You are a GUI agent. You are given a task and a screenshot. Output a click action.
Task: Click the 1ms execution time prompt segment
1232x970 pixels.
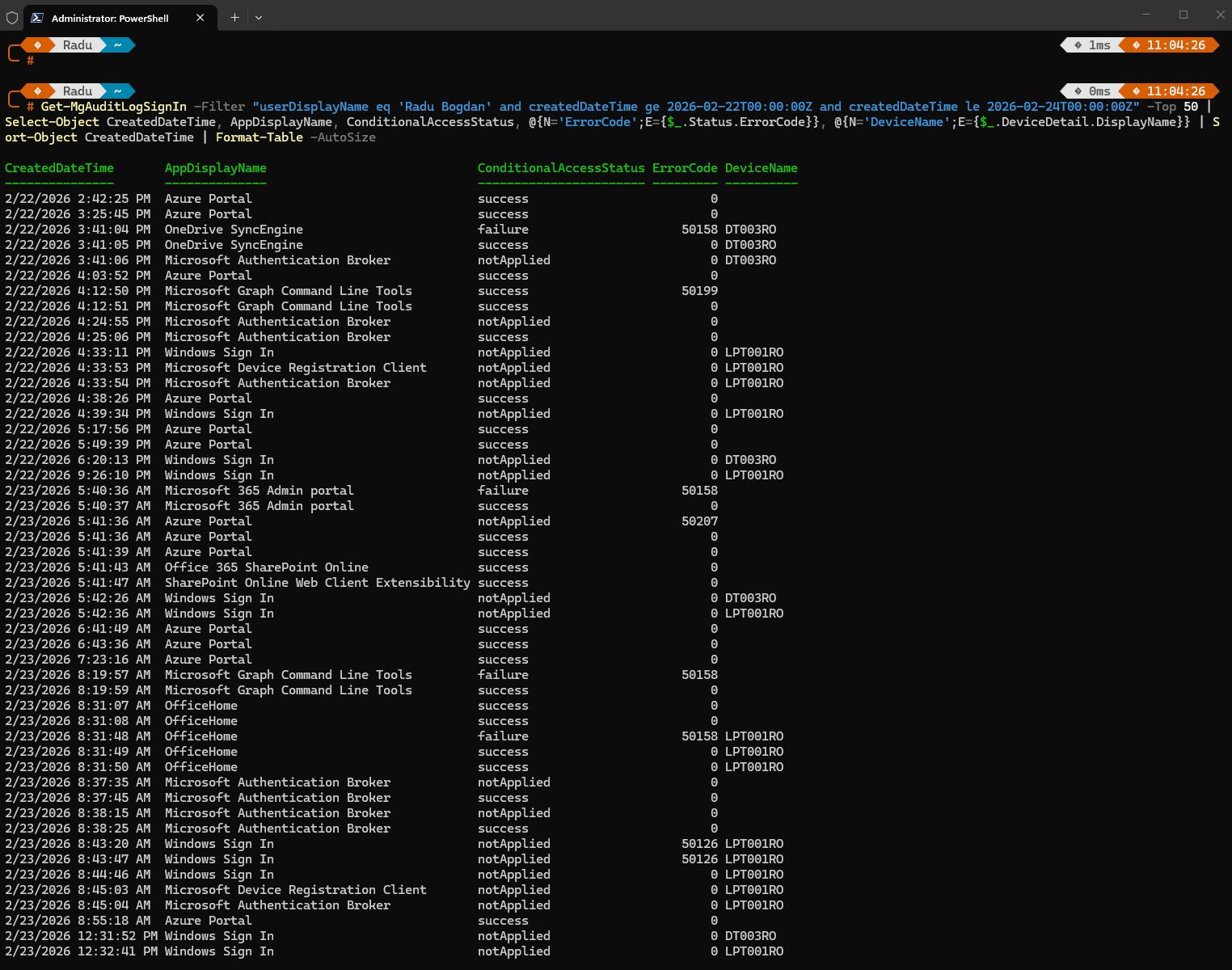(x=1093, y=45)
